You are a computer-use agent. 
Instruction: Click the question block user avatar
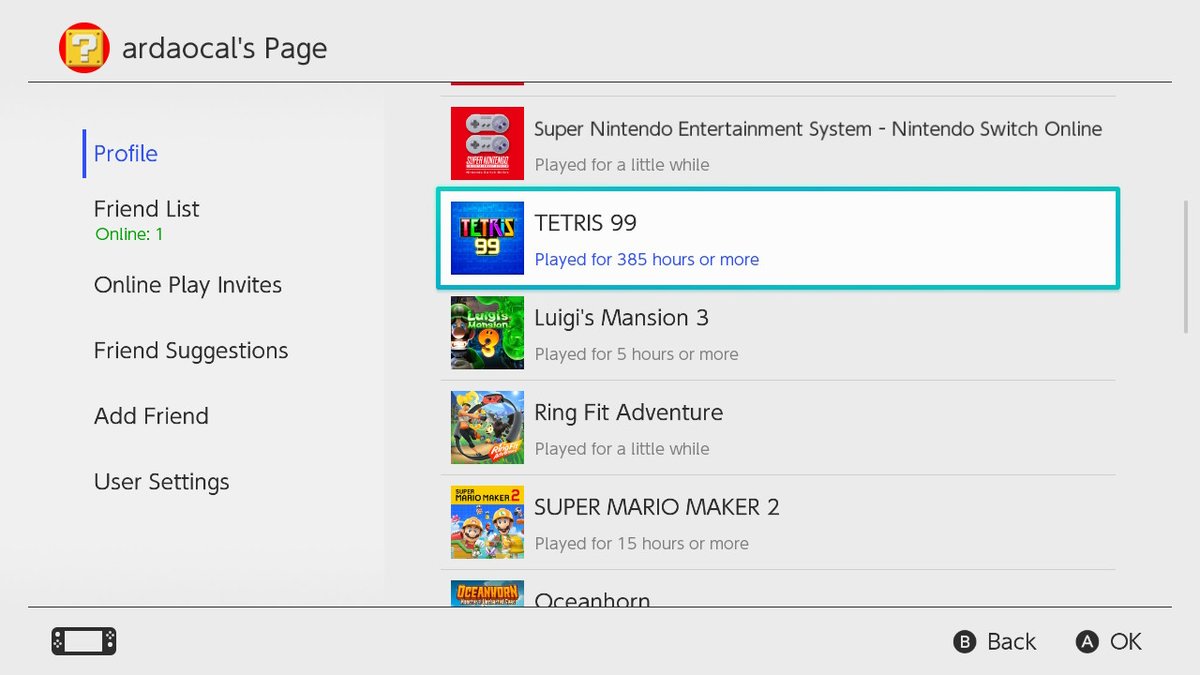[84, 48]
